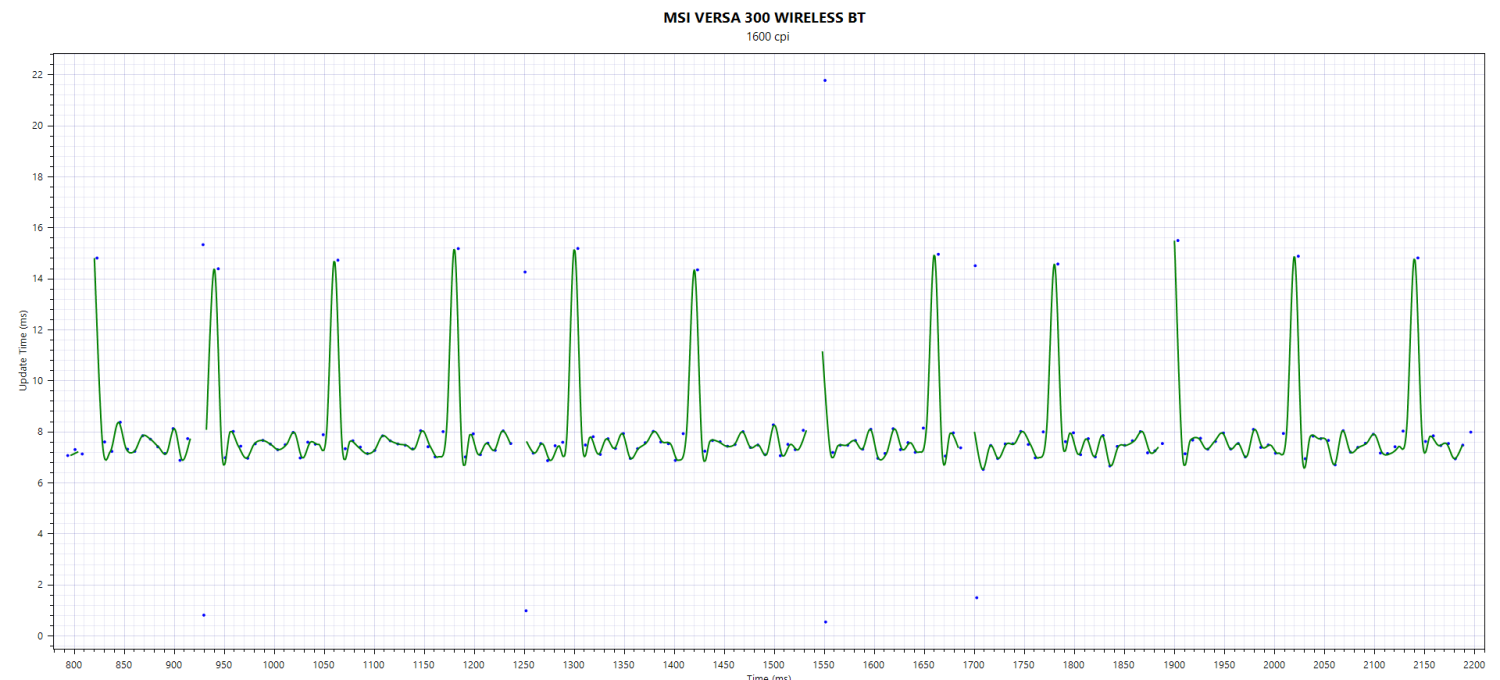Select the isolated 14.2 ms point above 1250
The image size is (1500, 680).
coord(525,272)
